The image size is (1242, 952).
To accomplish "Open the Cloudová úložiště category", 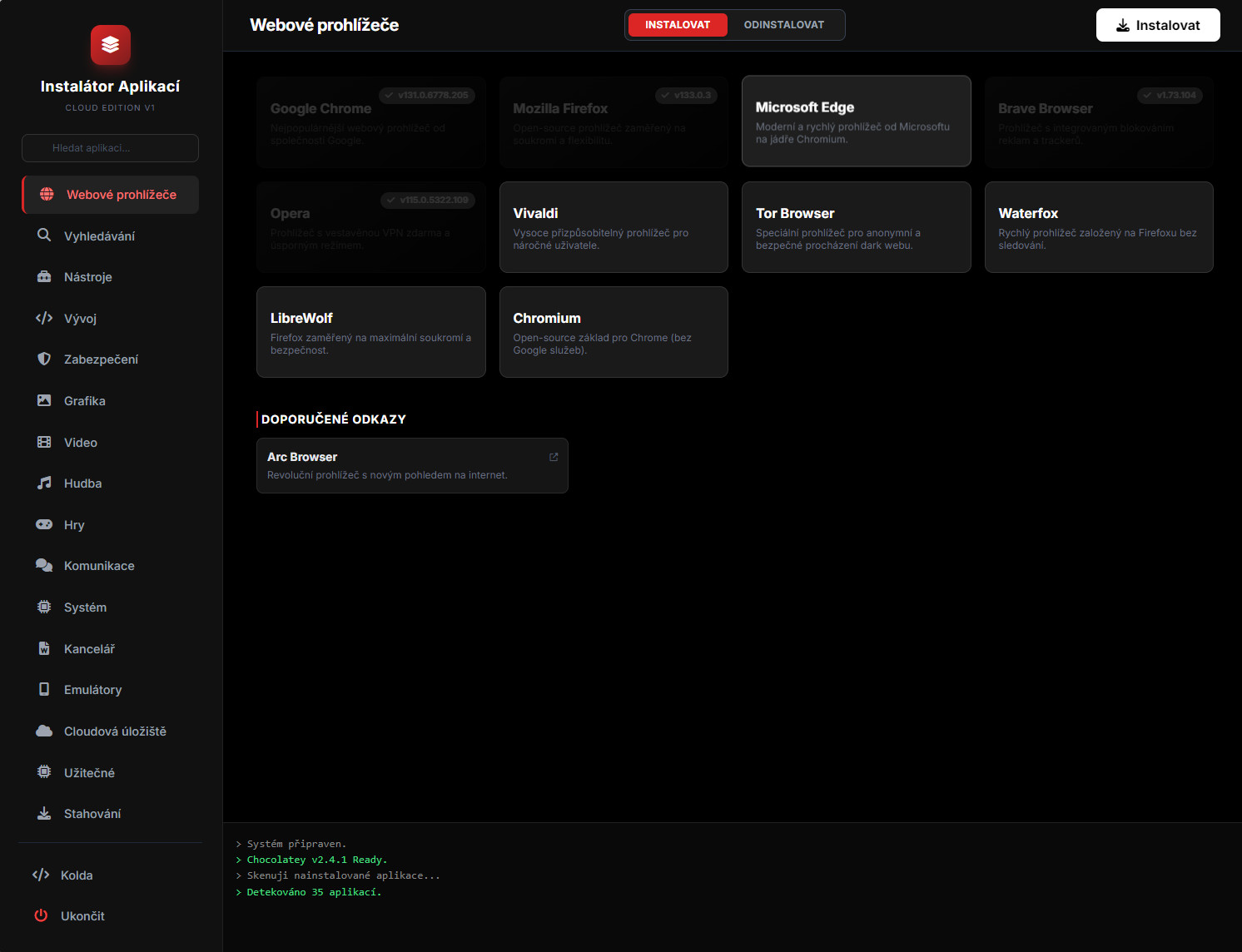I will 110,731.
